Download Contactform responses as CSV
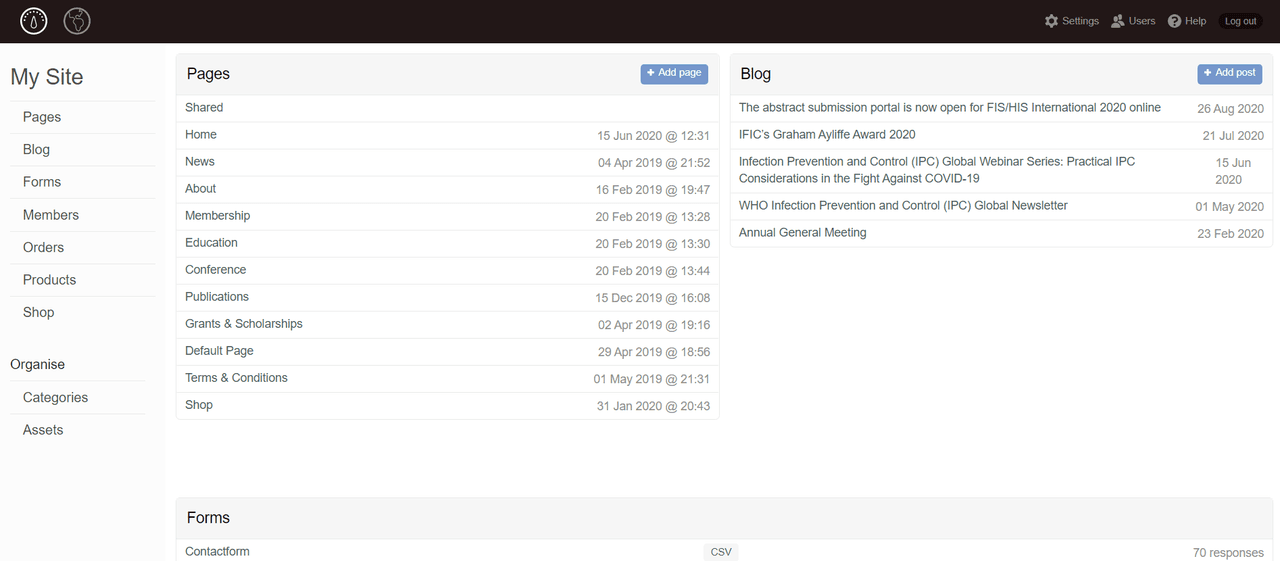The image size is (1280, 561). coord(720,552)
